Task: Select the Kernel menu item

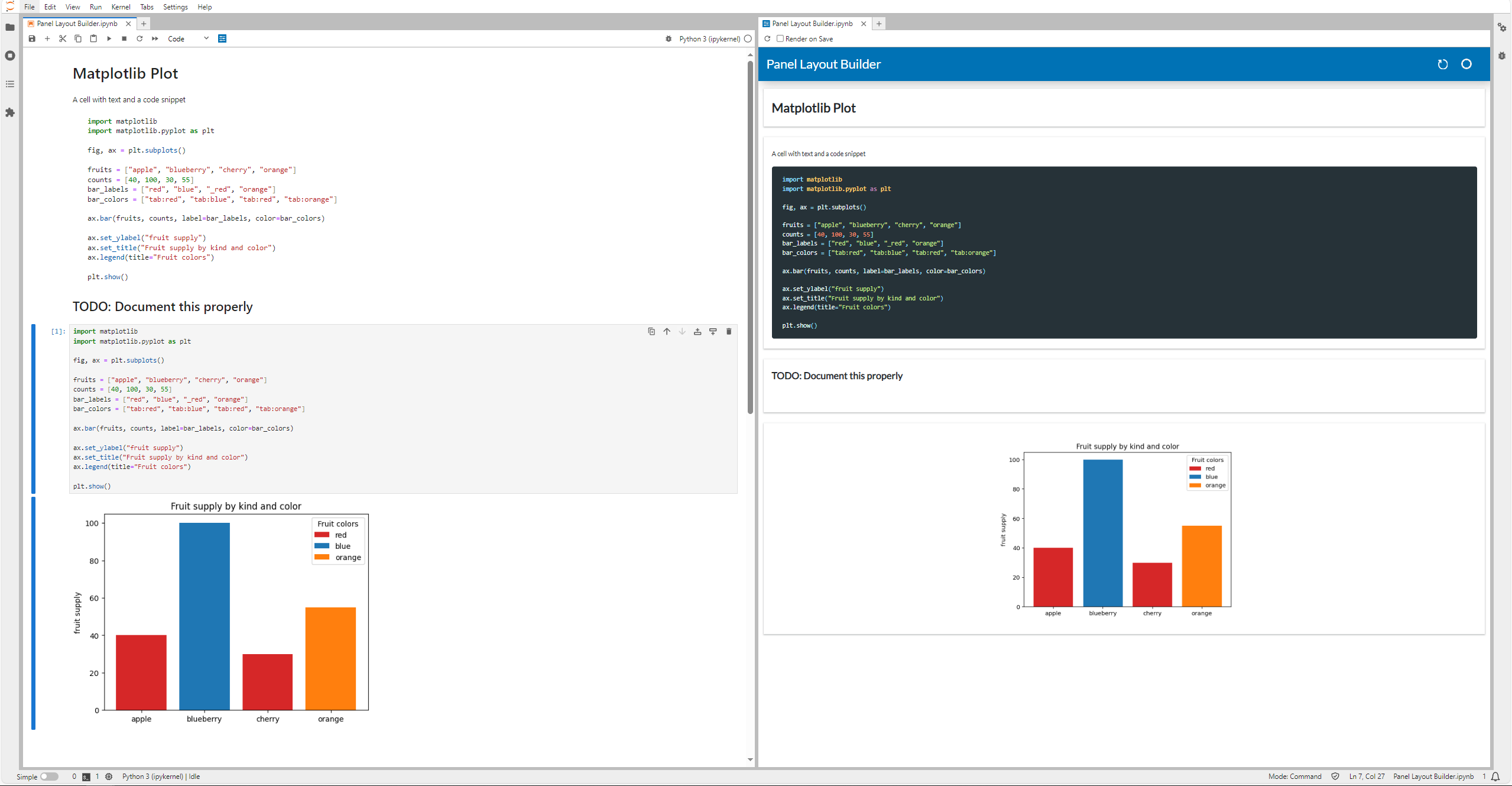Action: tap(121, 7)
